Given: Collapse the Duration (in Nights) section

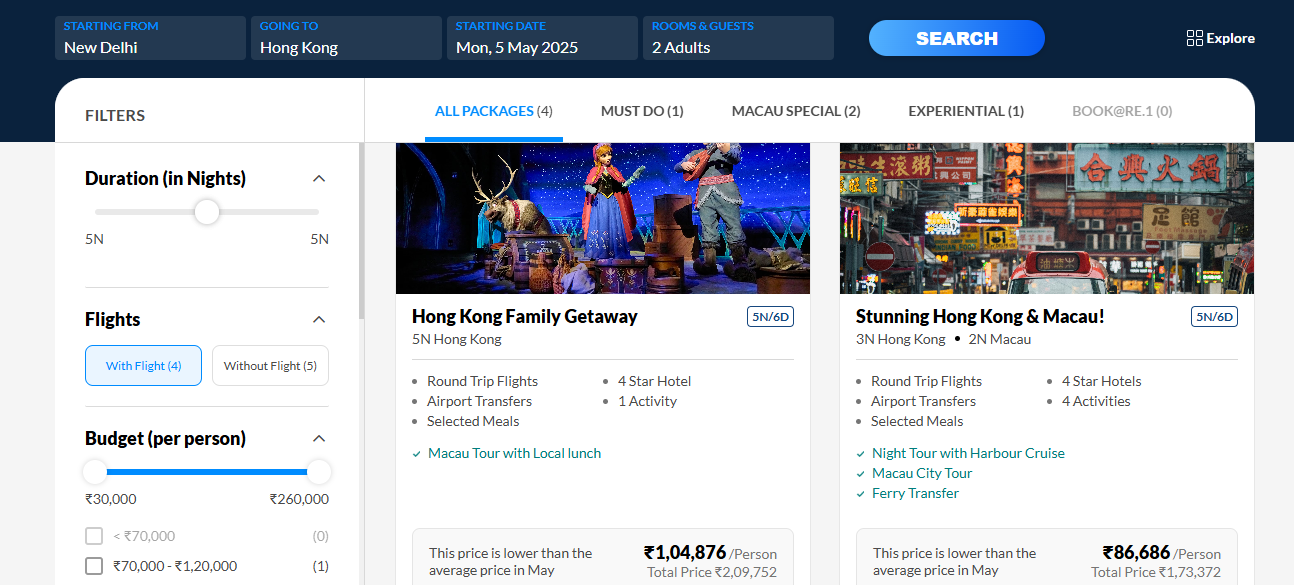Looking at the screenshot, I should (x=319, y=179).
